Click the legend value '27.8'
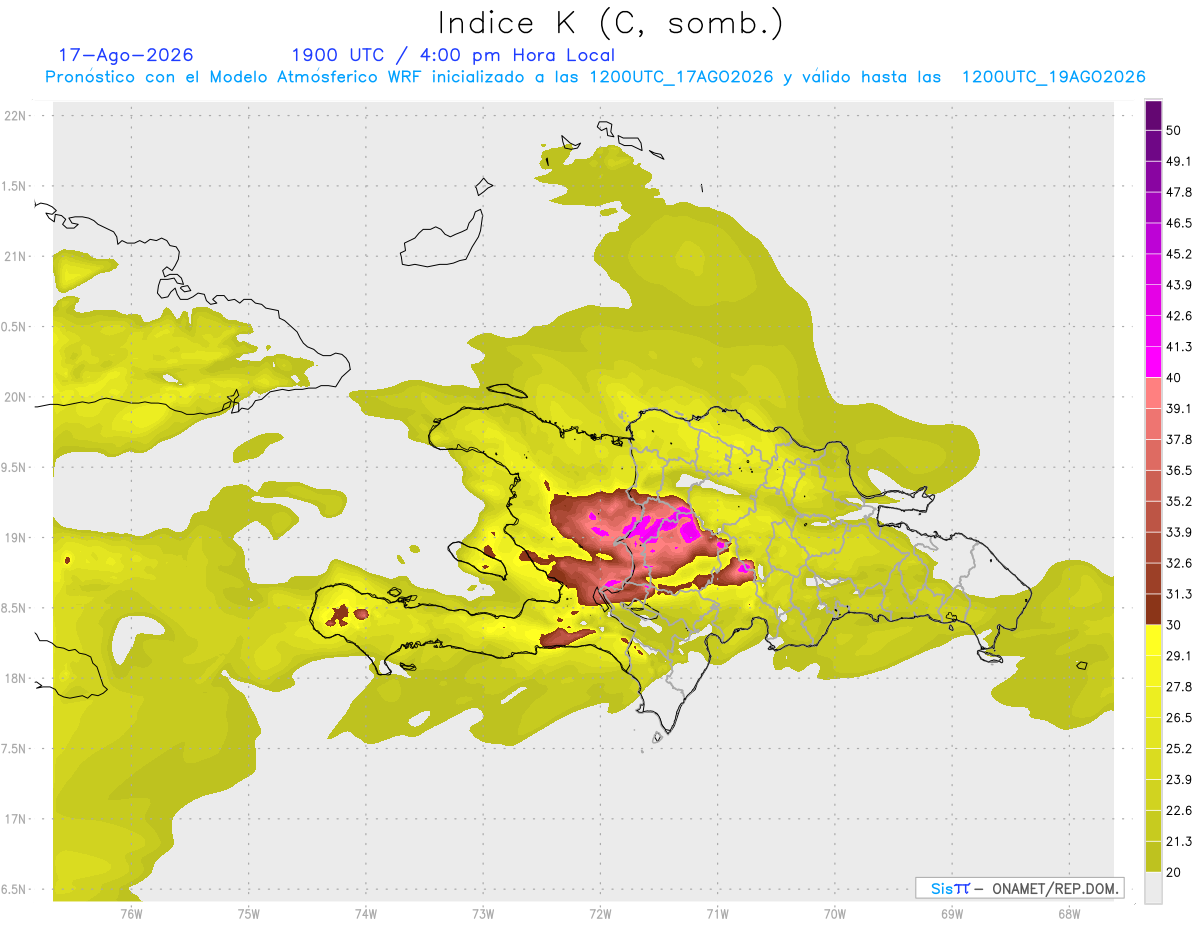This screenshot has width=1200, height=927. click(x=1179, y=686)
